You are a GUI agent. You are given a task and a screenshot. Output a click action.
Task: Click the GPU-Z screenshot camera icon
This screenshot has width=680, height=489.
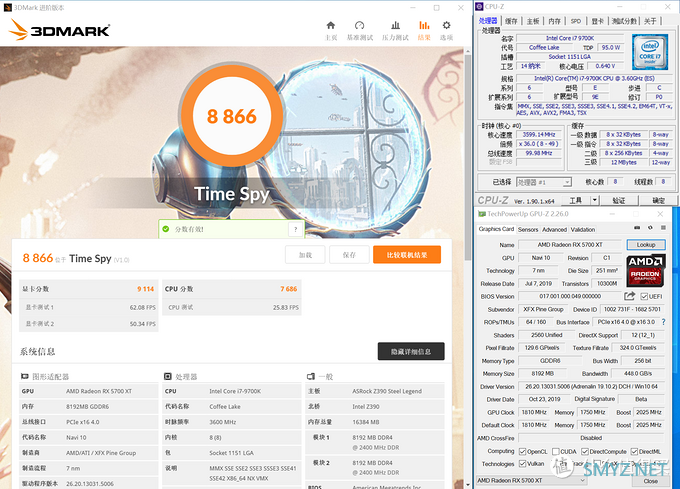(x=637, y=228)
